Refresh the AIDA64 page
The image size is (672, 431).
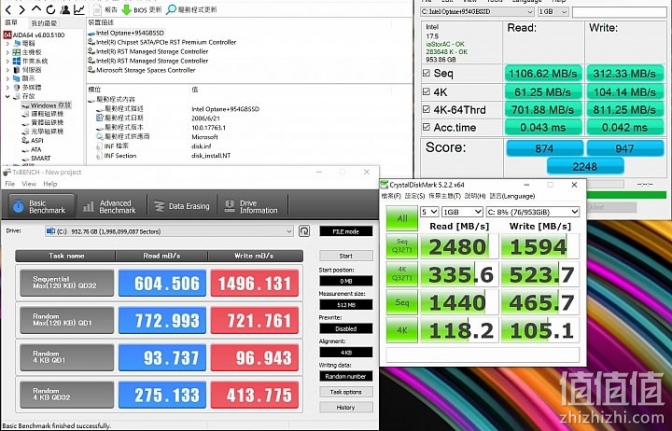[51, 9]
